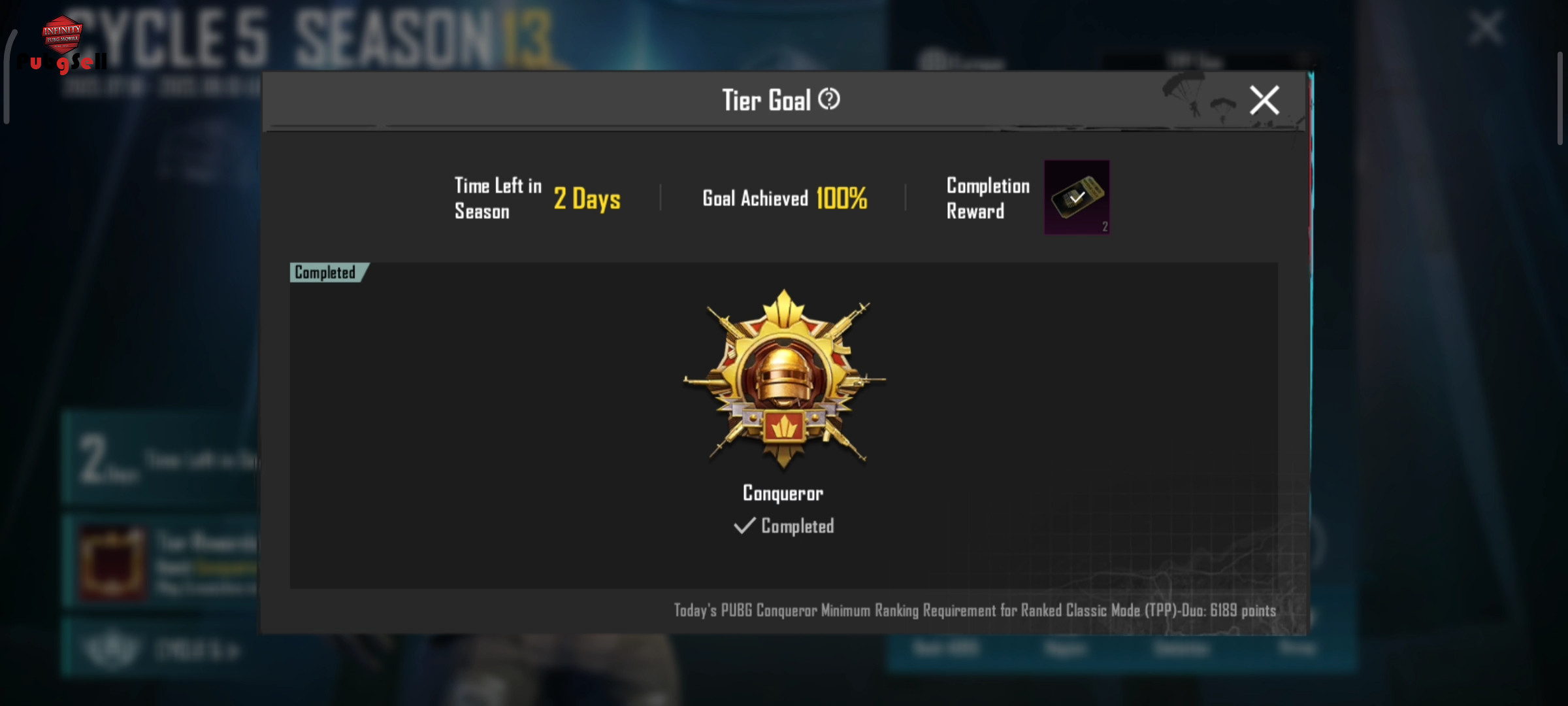Click the Tier Goal title text
This screenshot has height=706, width=1568.
tap(766, 100)
